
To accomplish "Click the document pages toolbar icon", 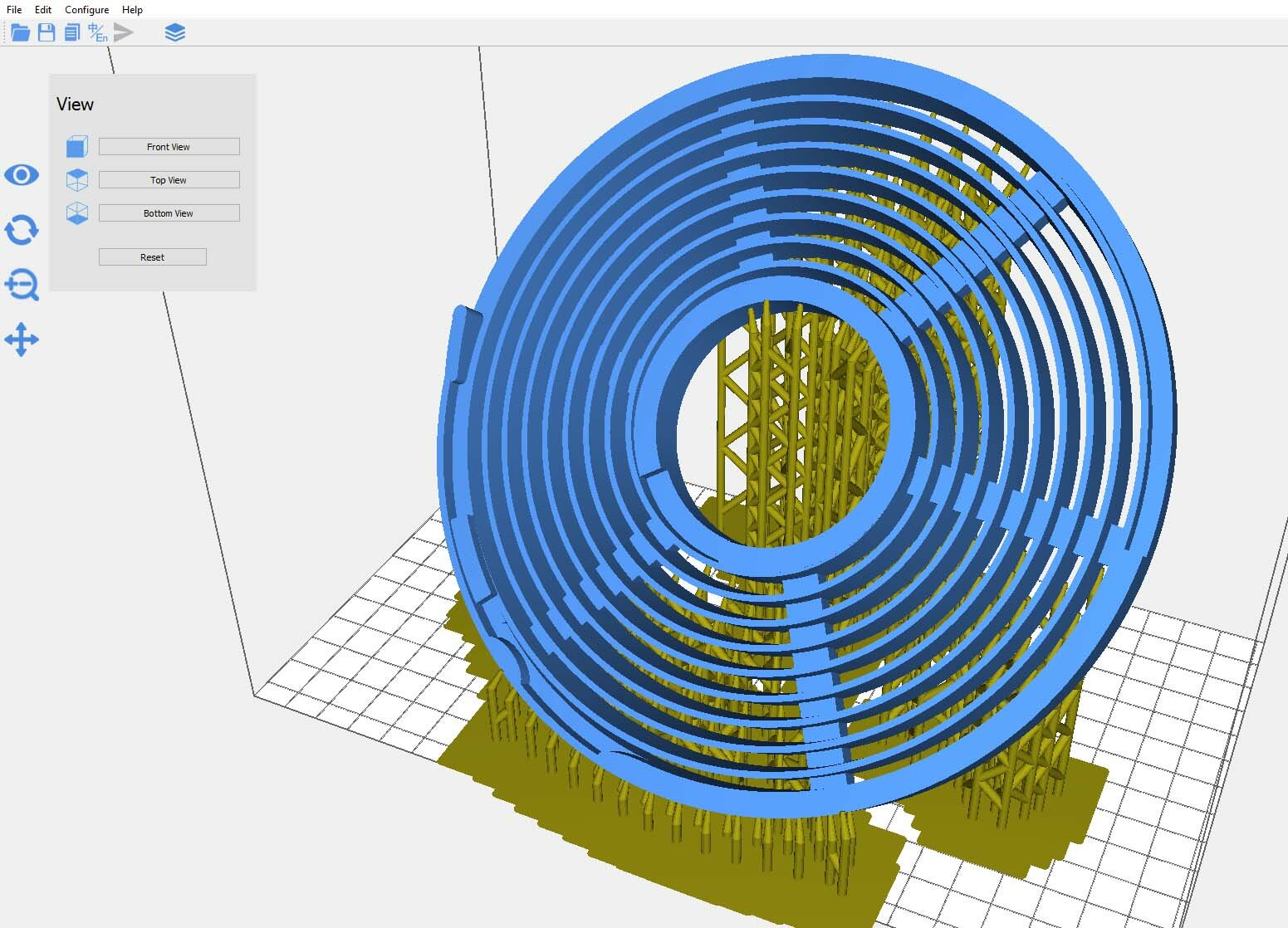I will point(72,32).
